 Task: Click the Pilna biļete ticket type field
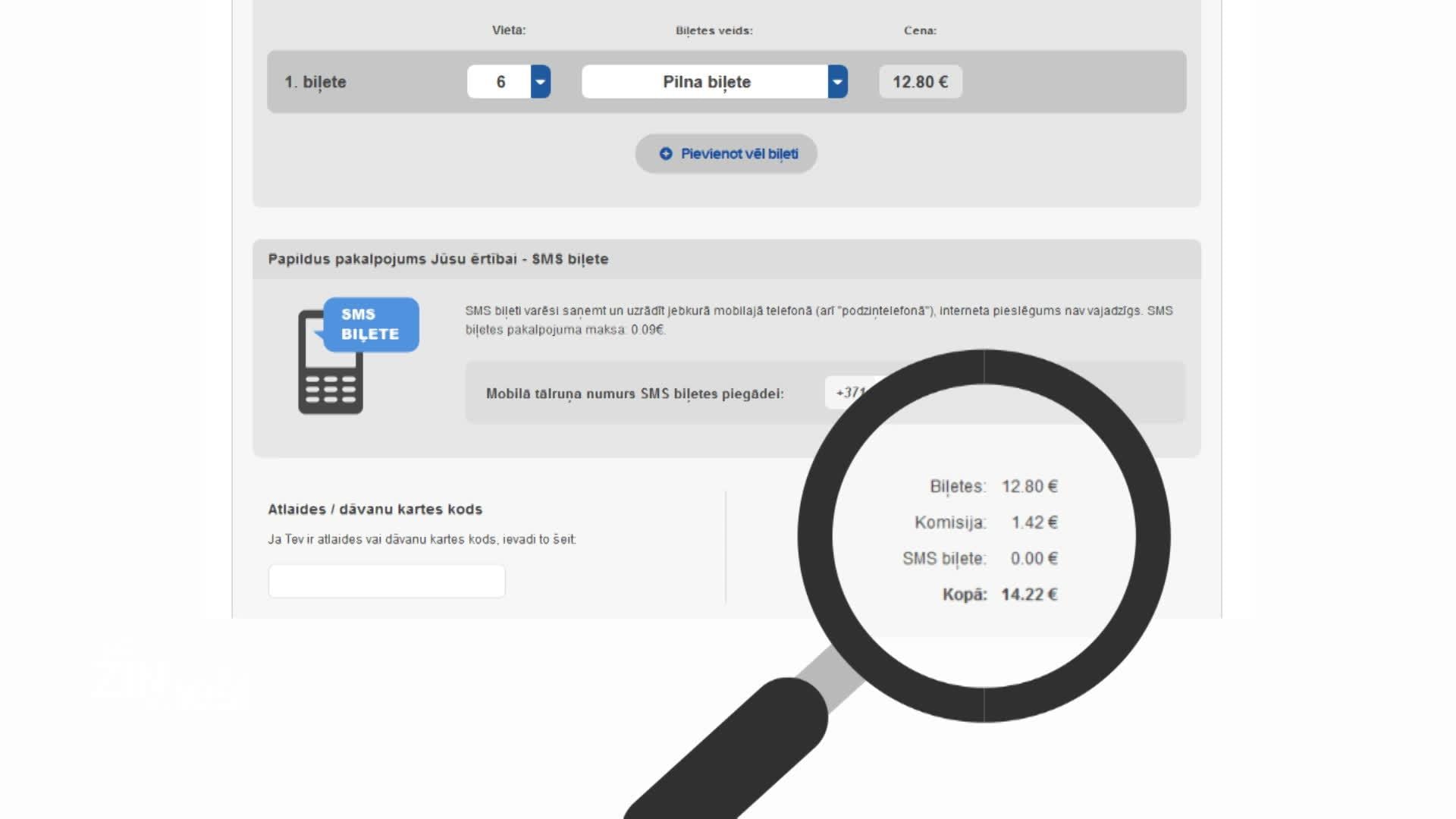coord(705,82)
